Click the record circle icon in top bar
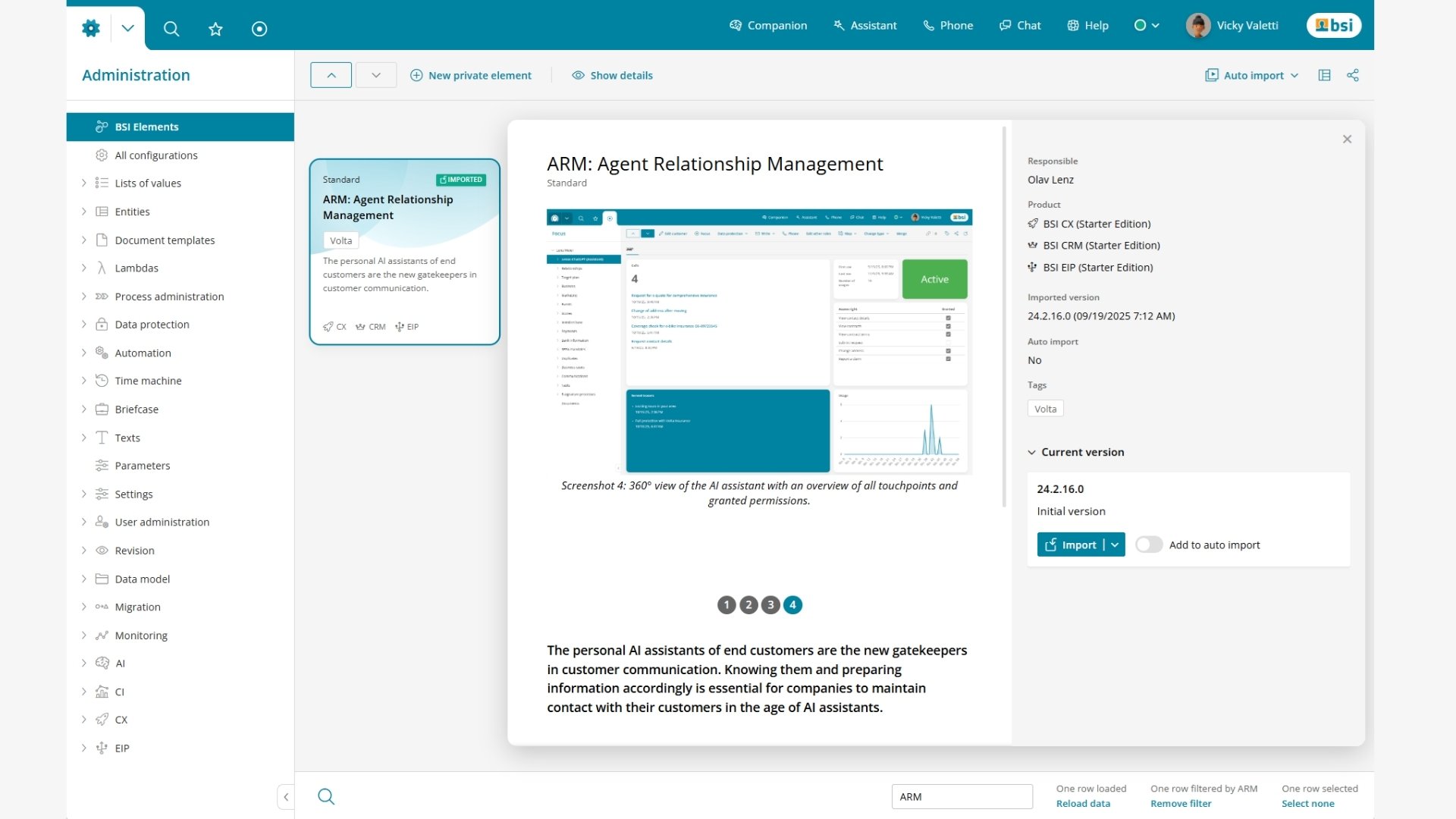This screenshot has width=1456, height=819. (259, 29)
